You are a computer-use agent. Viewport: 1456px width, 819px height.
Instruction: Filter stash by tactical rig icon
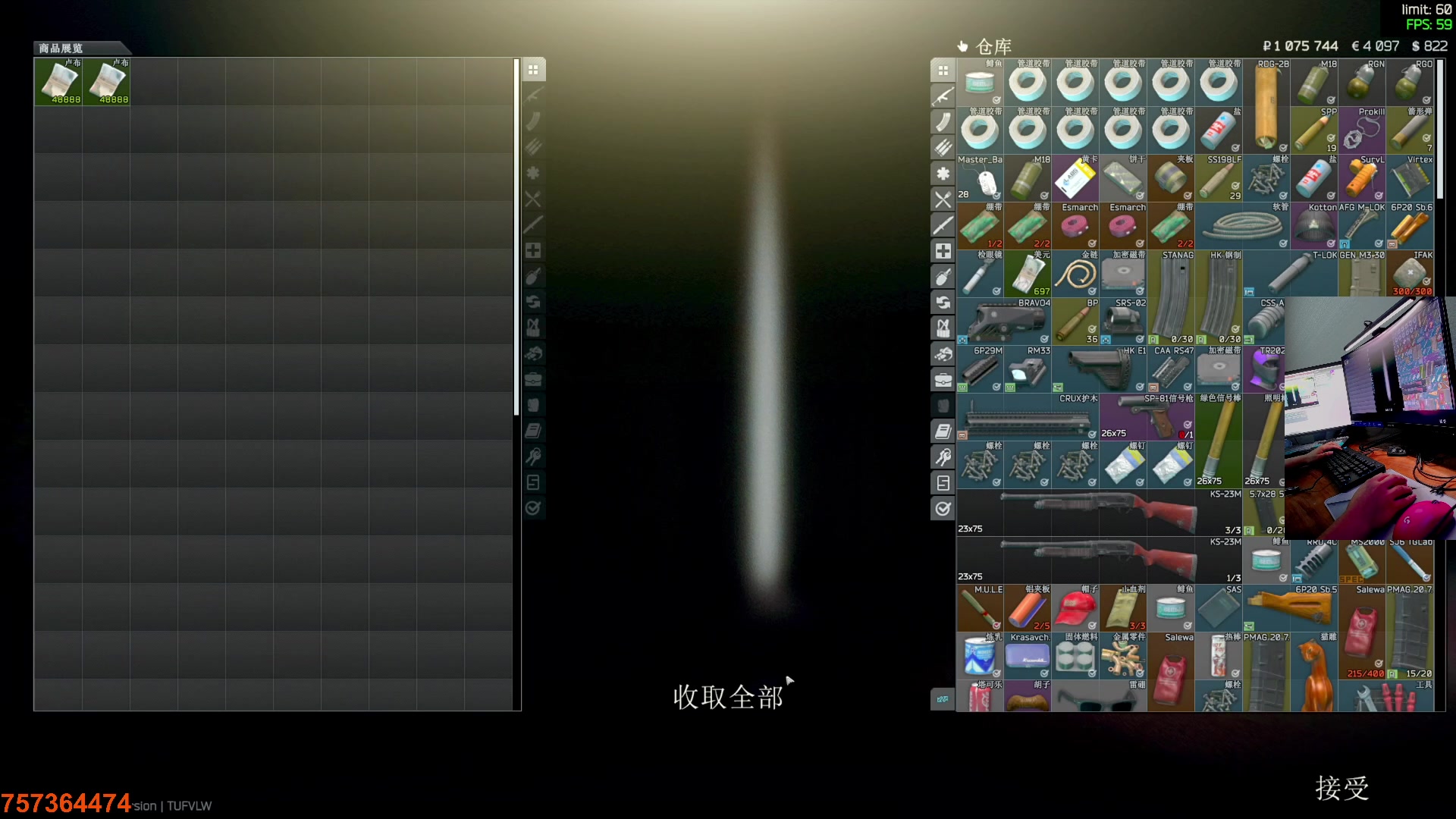(943, 328)
